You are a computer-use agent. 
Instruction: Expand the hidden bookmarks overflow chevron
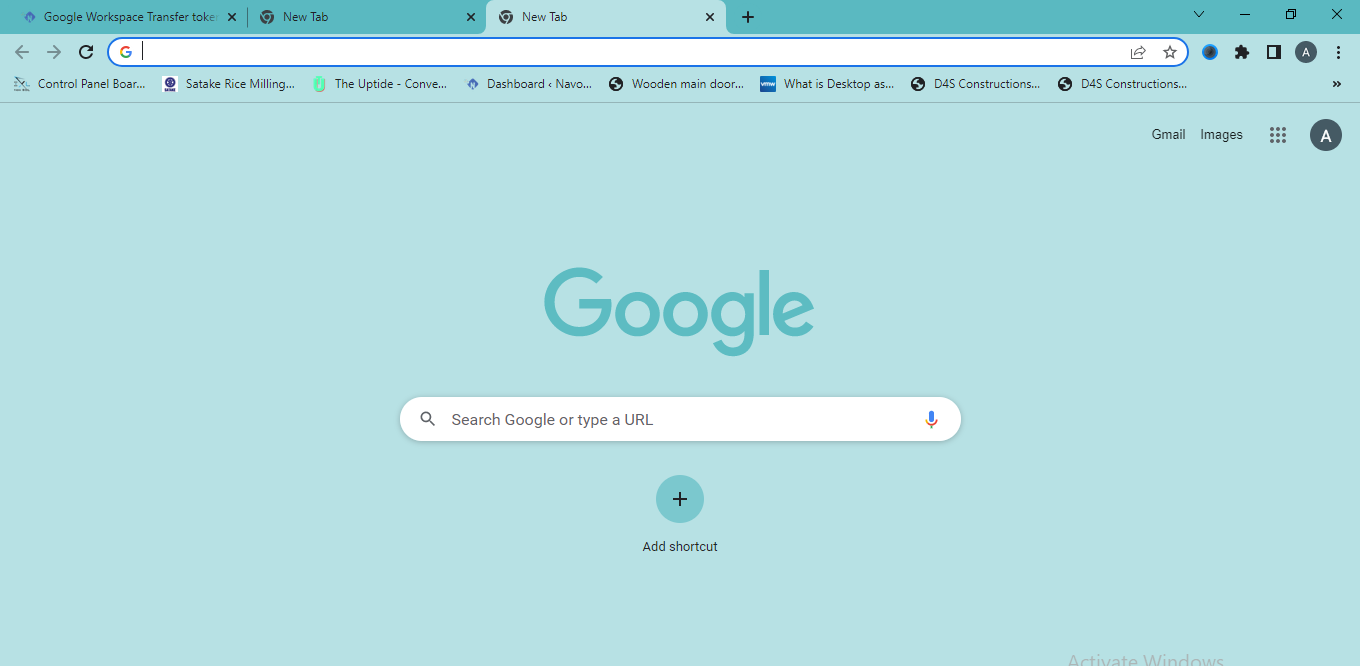coord(1337,84)
